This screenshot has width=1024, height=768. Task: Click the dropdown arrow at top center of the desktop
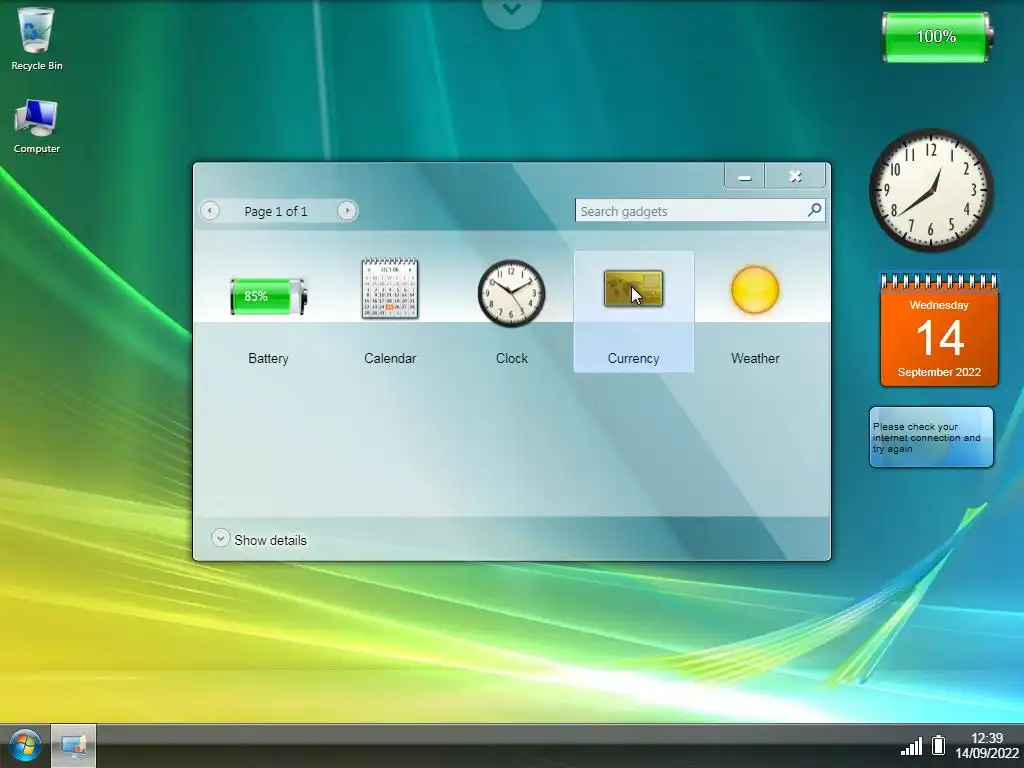click(511, 10)
